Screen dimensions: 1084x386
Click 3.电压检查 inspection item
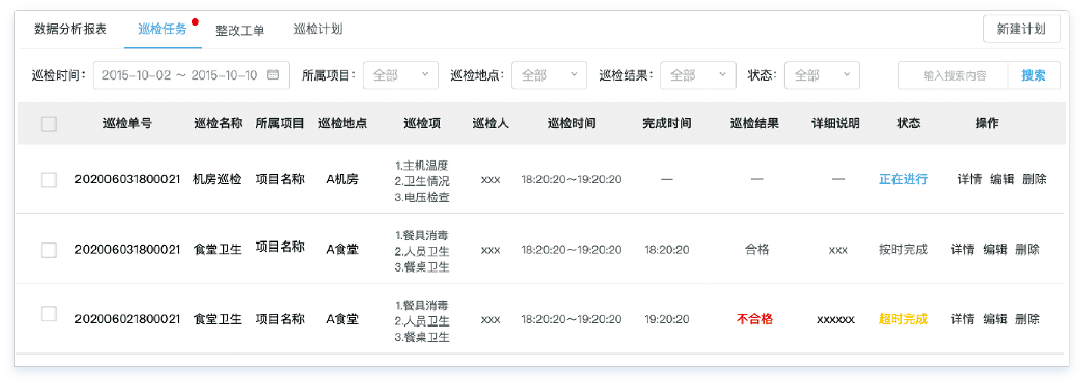coord(422,197)
